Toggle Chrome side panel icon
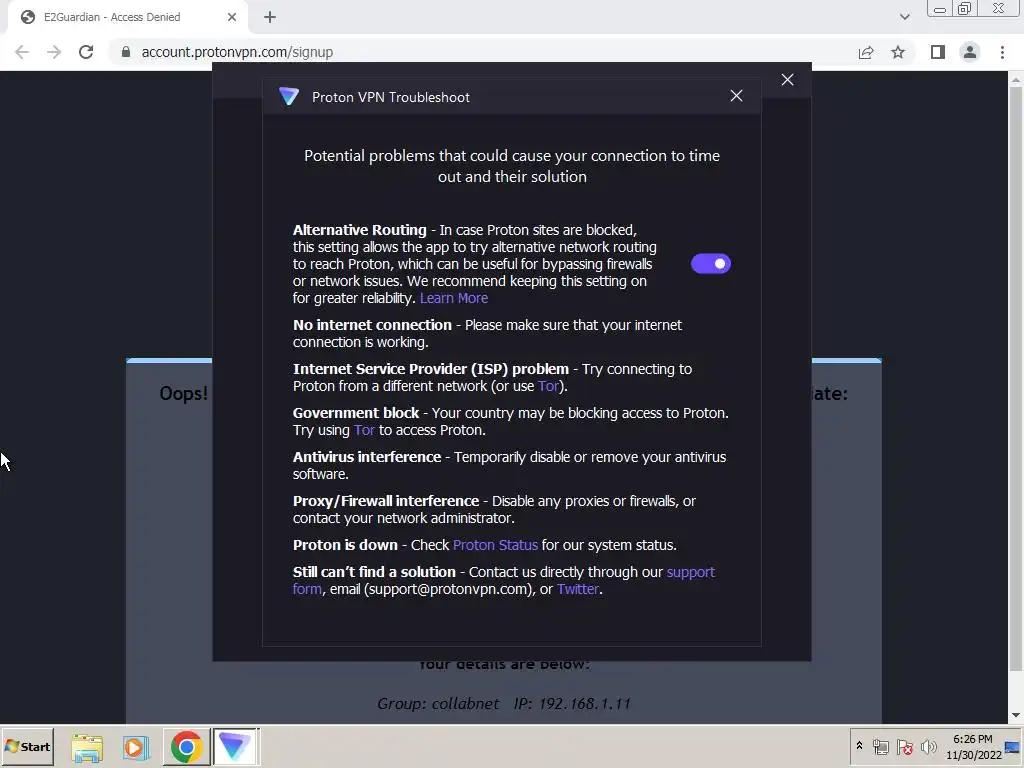 tap(938, 52)
